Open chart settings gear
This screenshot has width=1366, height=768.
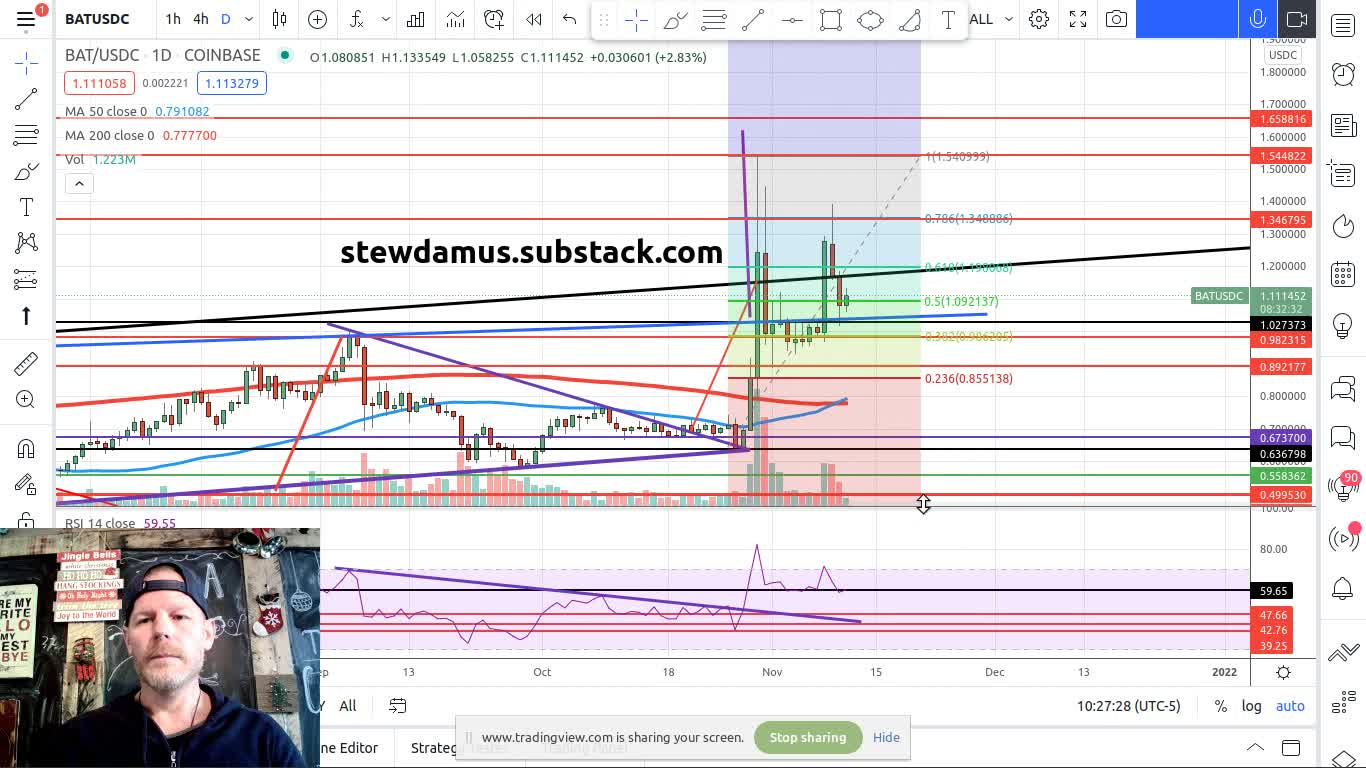[x=1039, y=19]
